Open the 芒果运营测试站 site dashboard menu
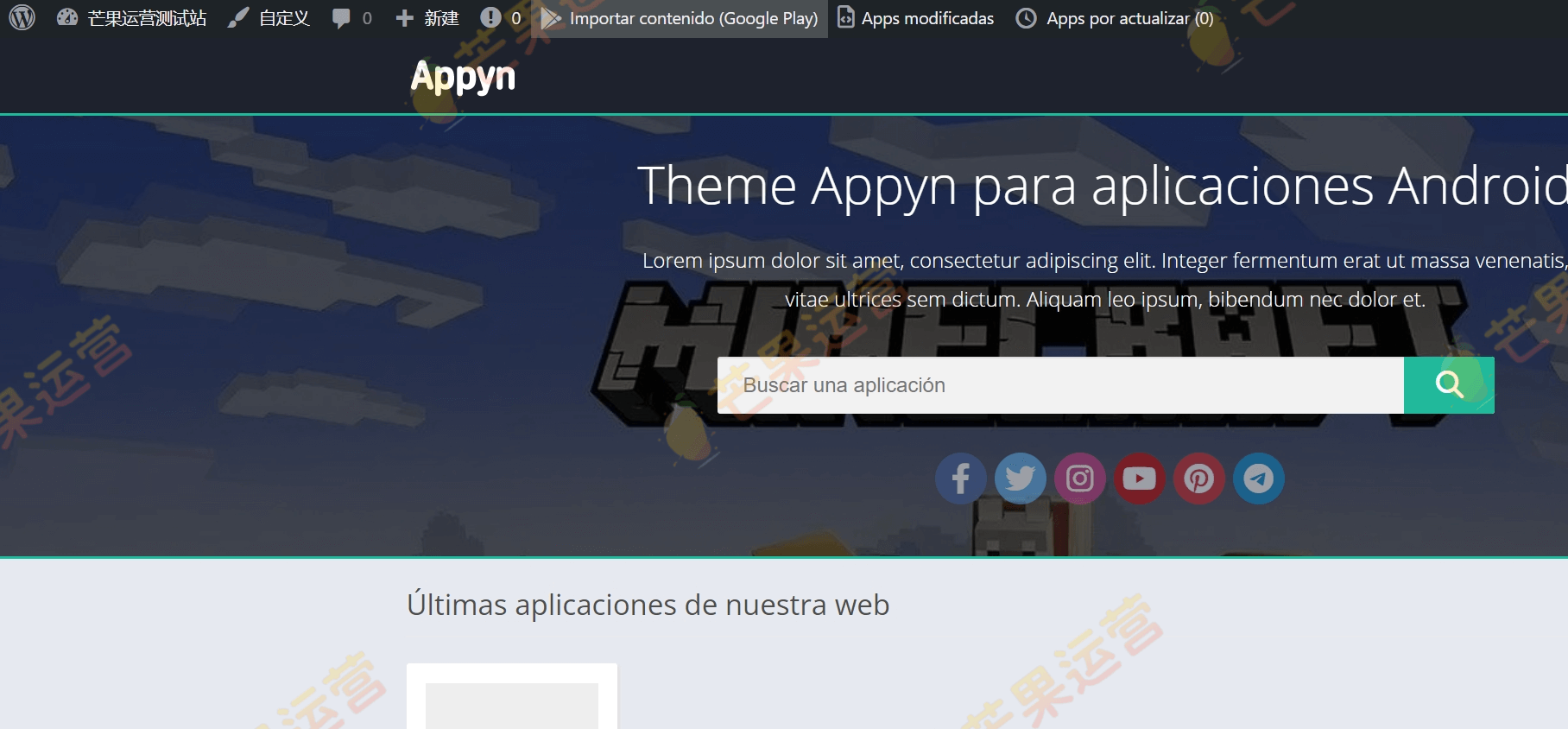 [x=132, y=18]
